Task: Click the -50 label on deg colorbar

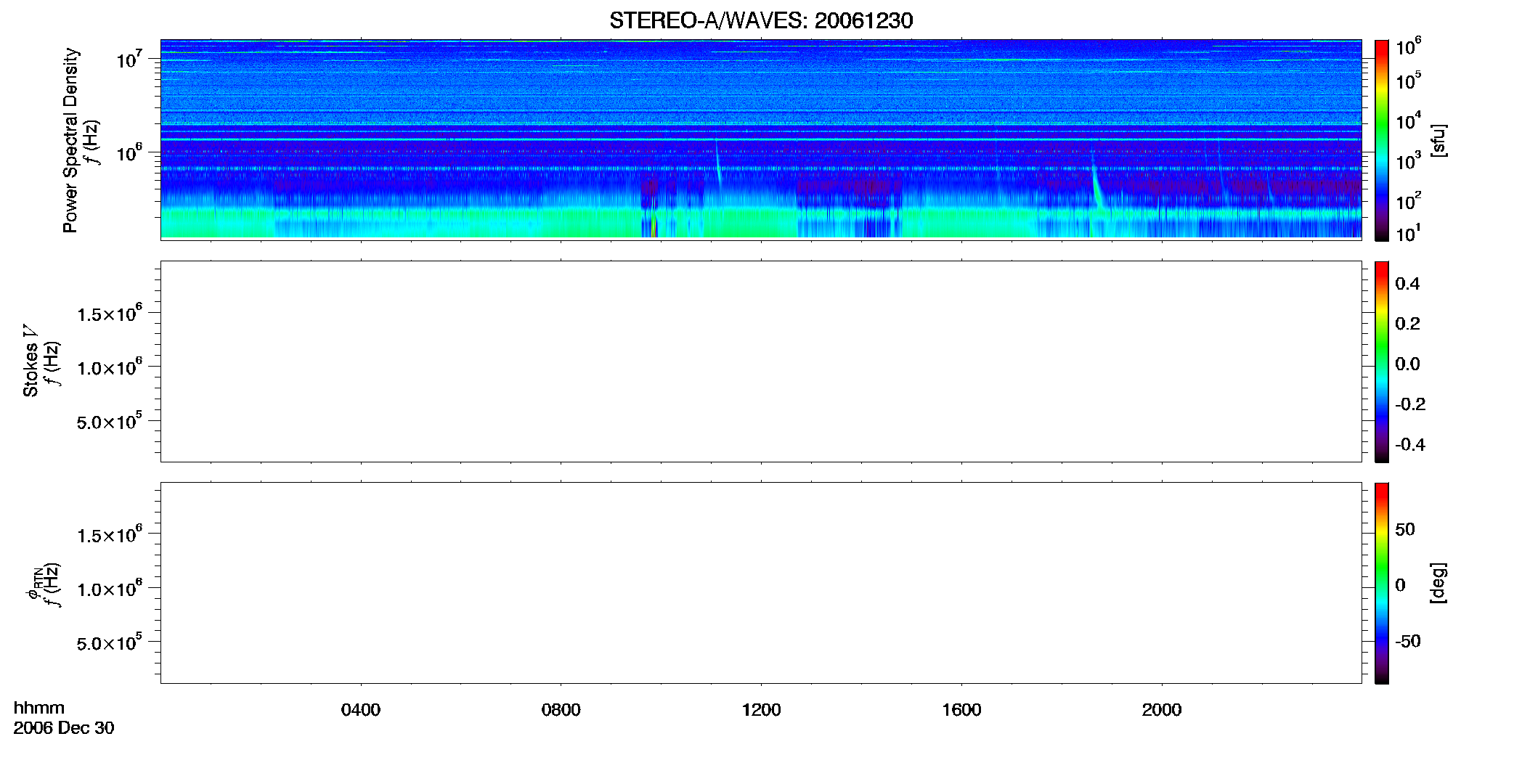Action: point(1408,642)
